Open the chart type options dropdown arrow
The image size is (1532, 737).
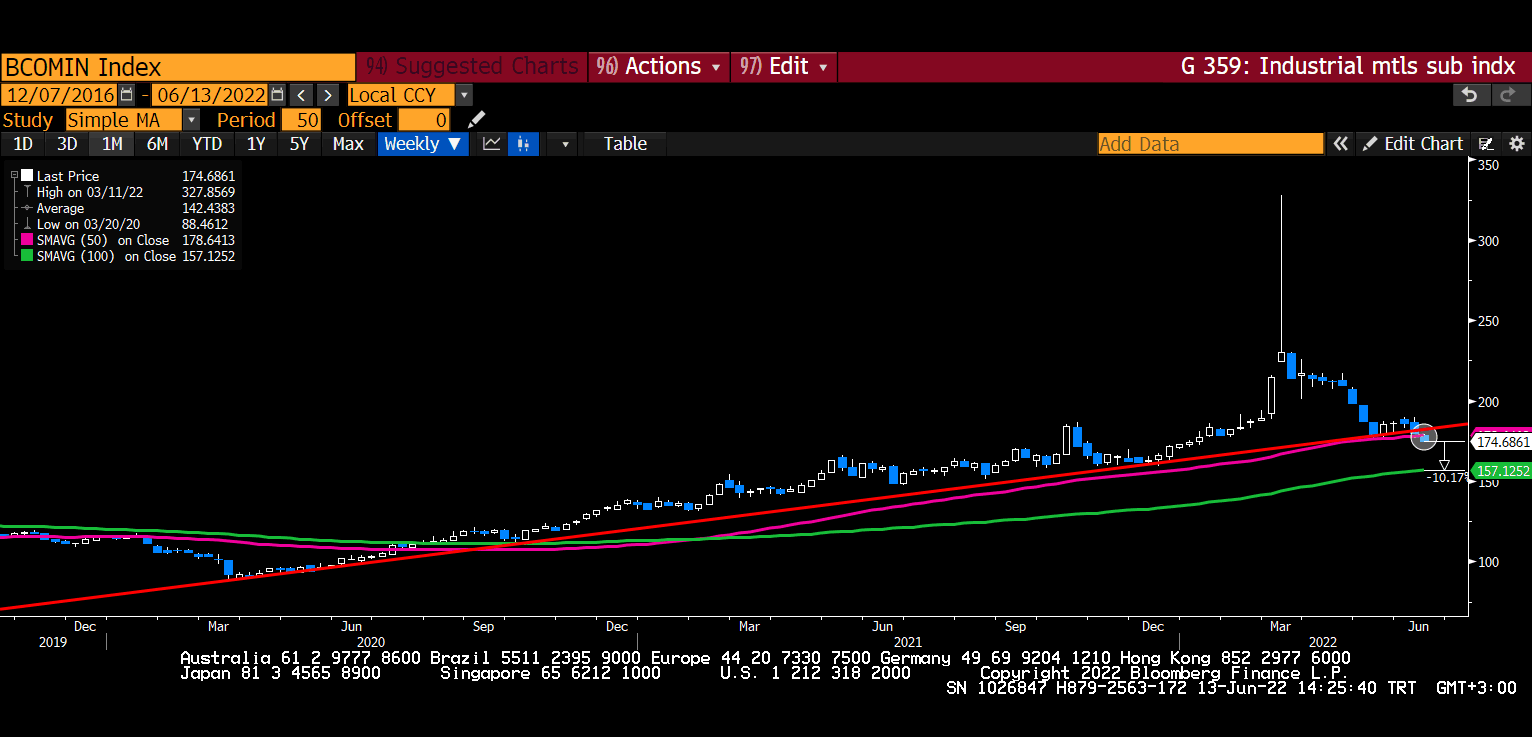(565, 144)
